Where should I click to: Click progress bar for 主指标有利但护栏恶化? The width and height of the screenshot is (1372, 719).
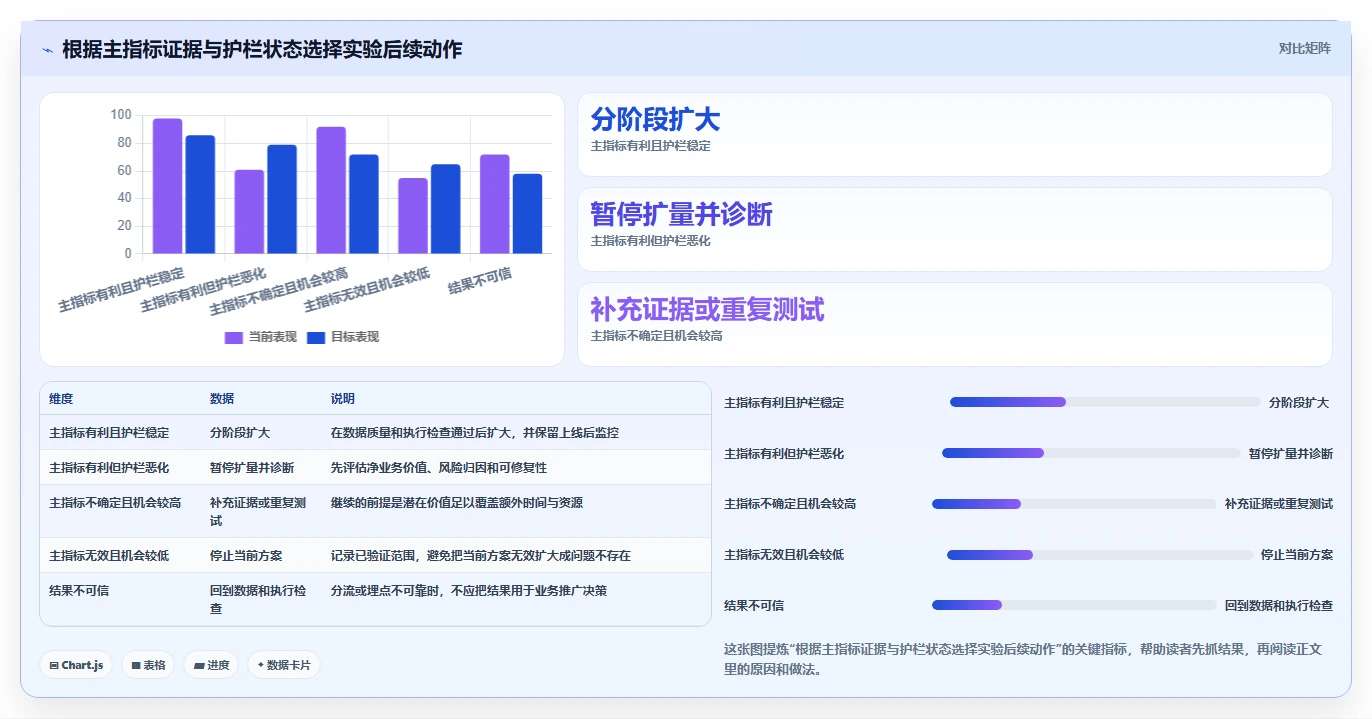(x=1091, y=453)
